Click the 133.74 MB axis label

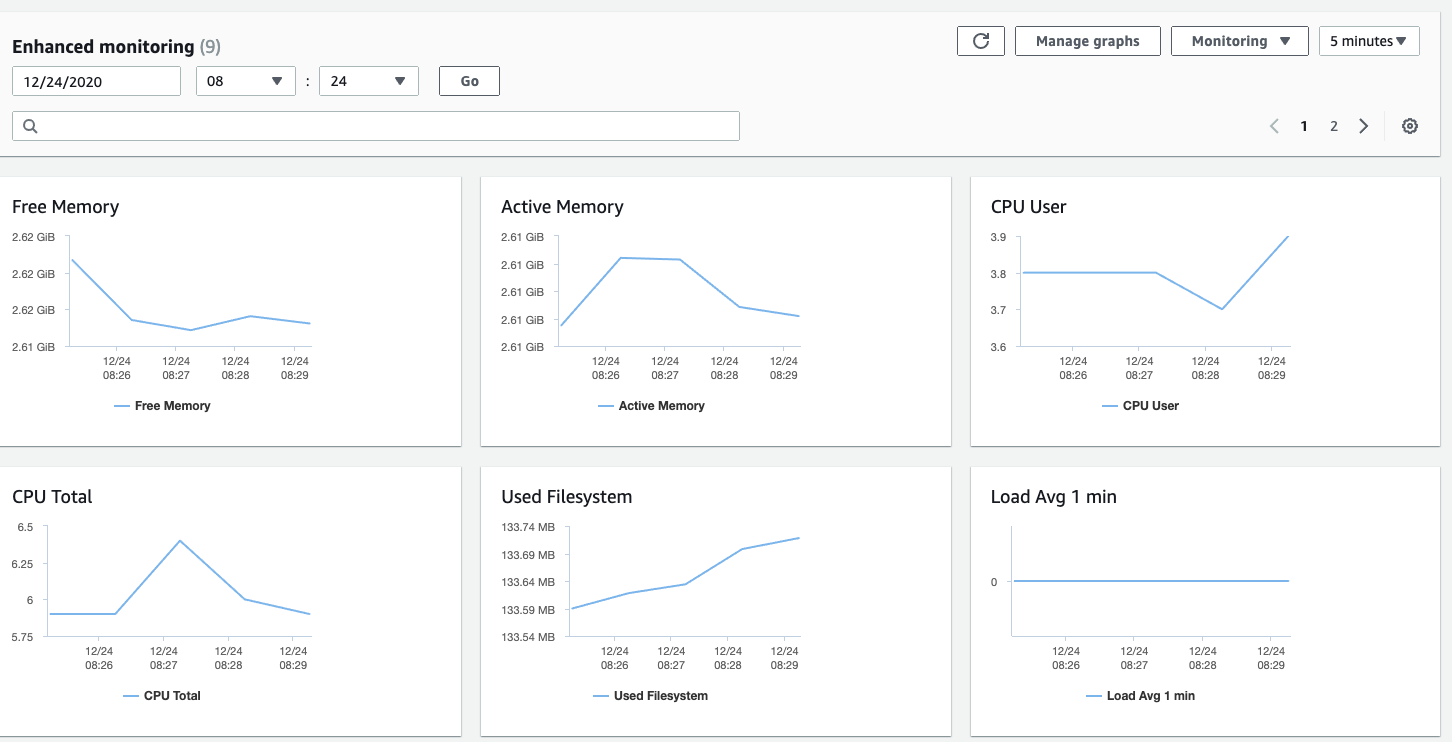tap(528, 527)
